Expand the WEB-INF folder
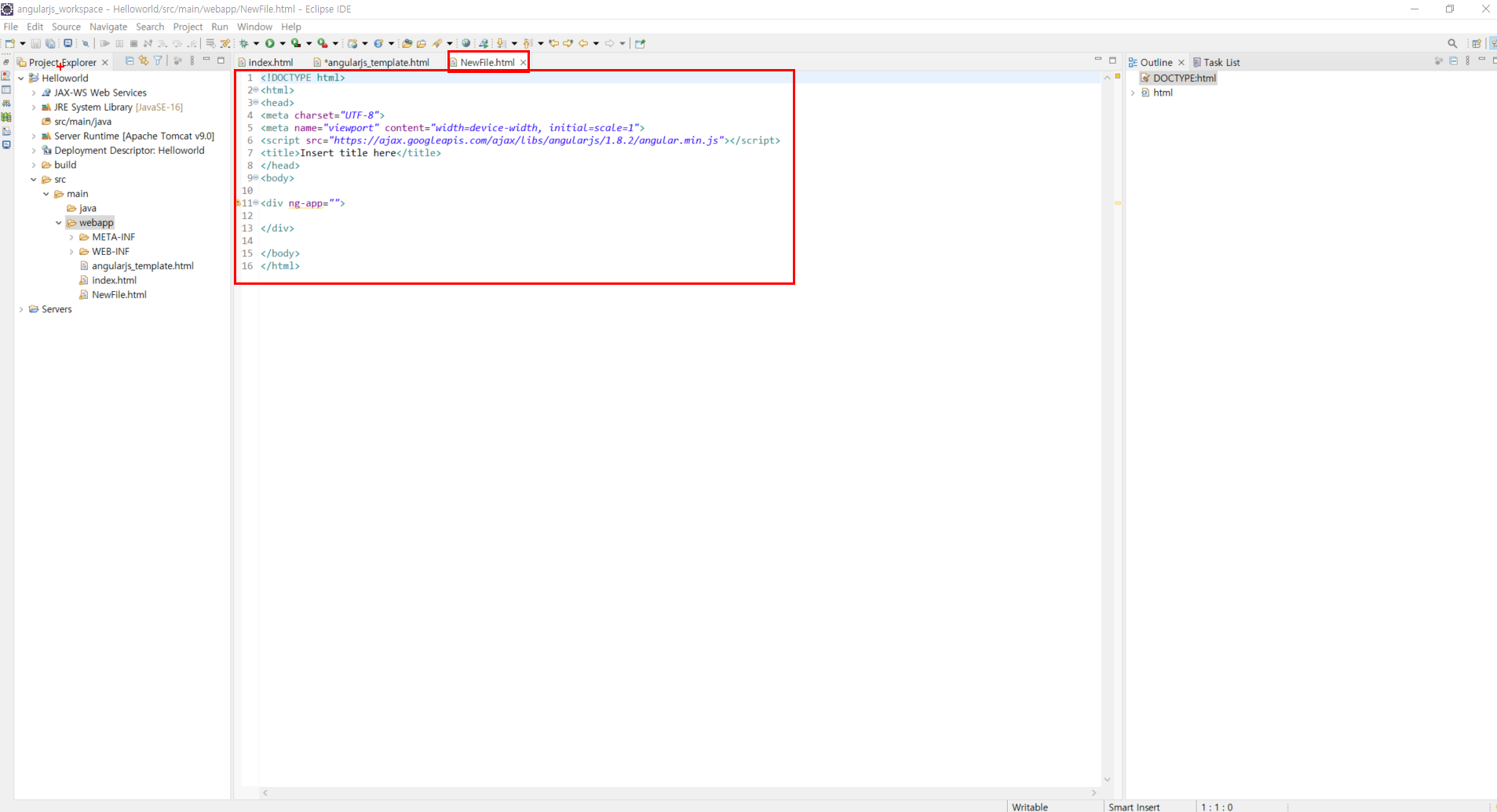This screenshot has width=1497, height=812. [71, 252]
